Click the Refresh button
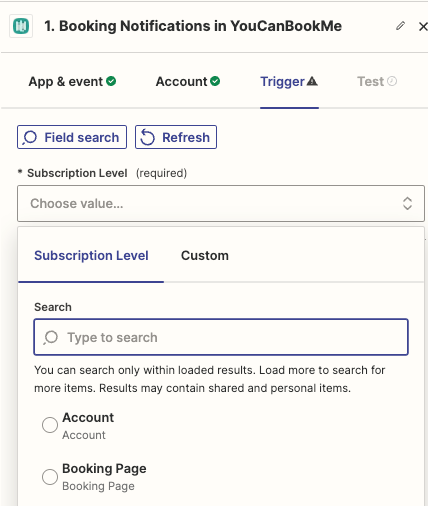 point(176,137)
